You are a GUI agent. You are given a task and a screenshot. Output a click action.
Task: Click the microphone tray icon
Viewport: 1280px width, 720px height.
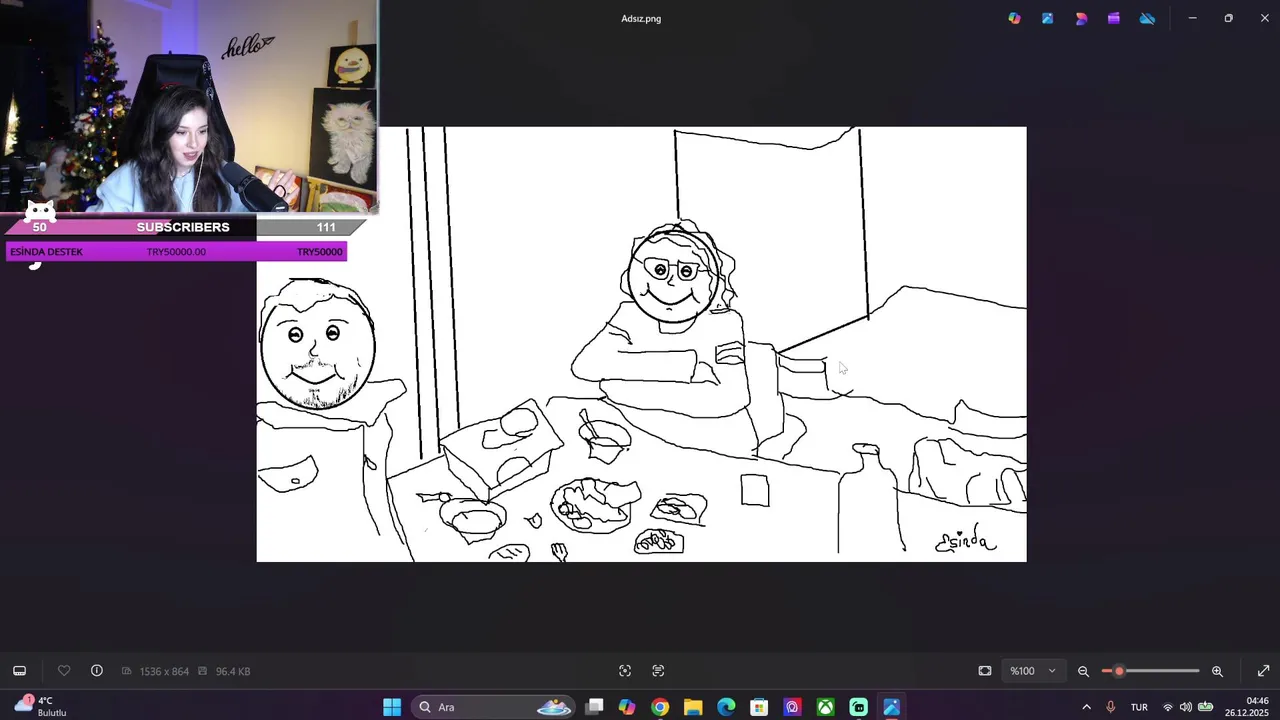point(1110,707)
